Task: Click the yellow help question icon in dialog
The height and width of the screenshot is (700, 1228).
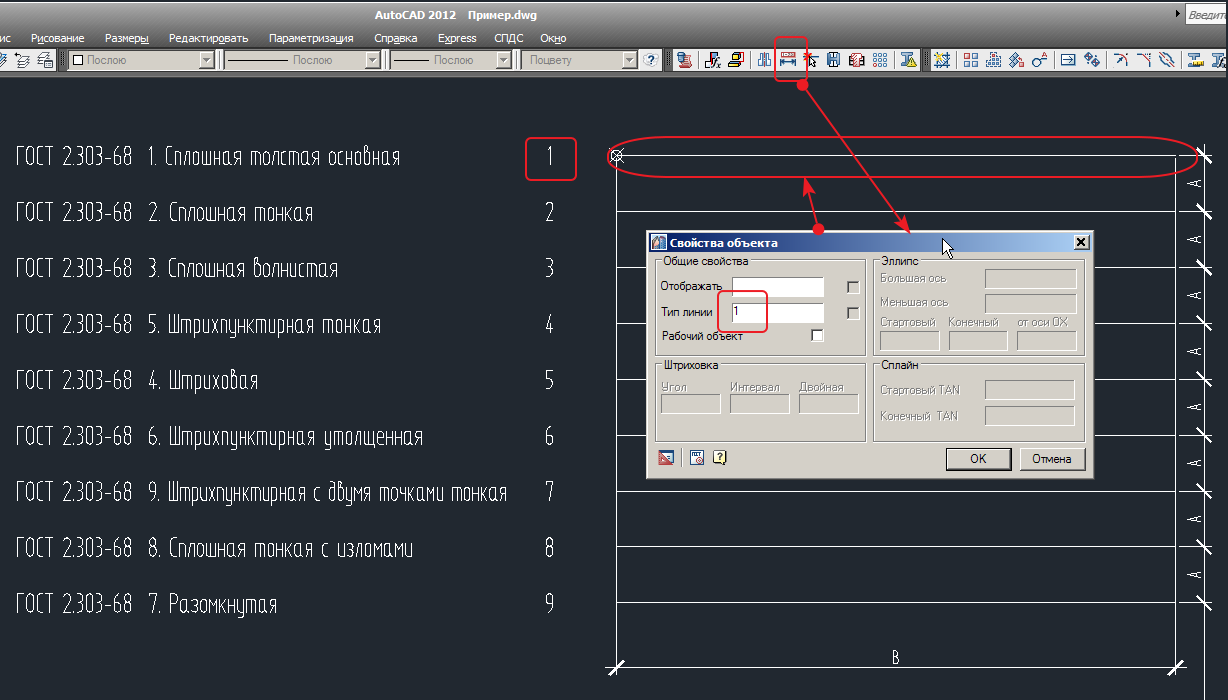Action: (x=718, y=458)
